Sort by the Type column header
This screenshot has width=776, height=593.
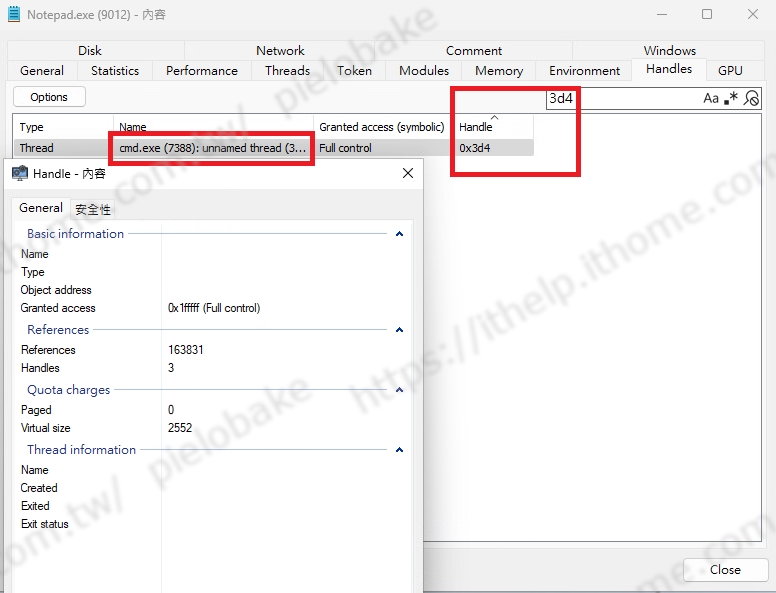63,127
